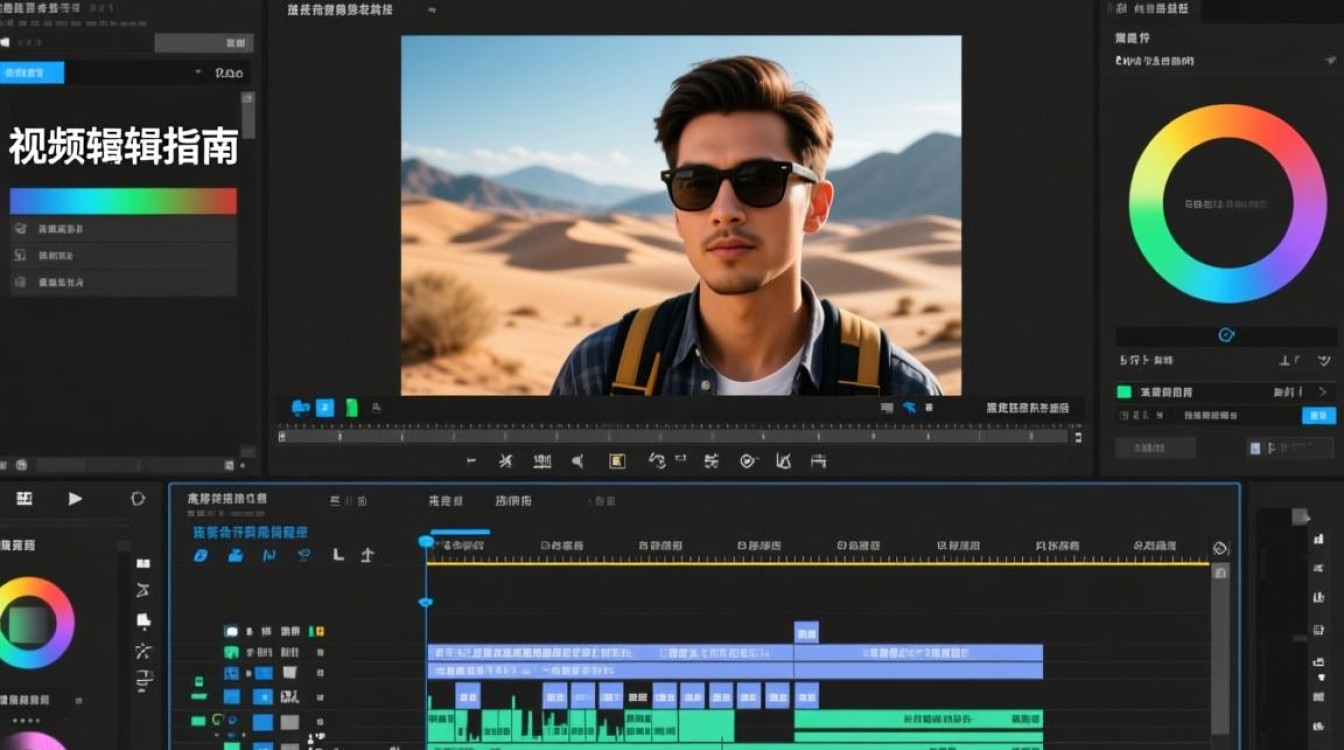
Task: Click the small blue button in the right panel
Action: click(x=1319, y=415)
